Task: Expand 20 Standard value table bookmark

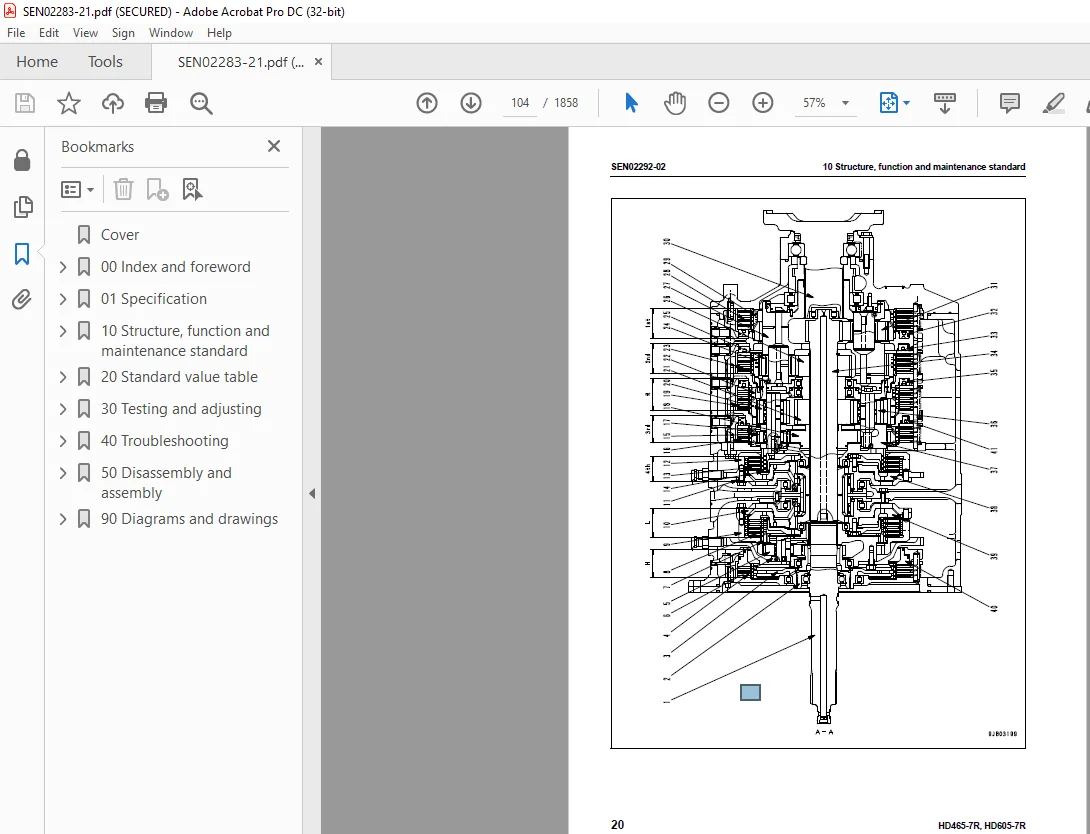Action: [63, 377]
